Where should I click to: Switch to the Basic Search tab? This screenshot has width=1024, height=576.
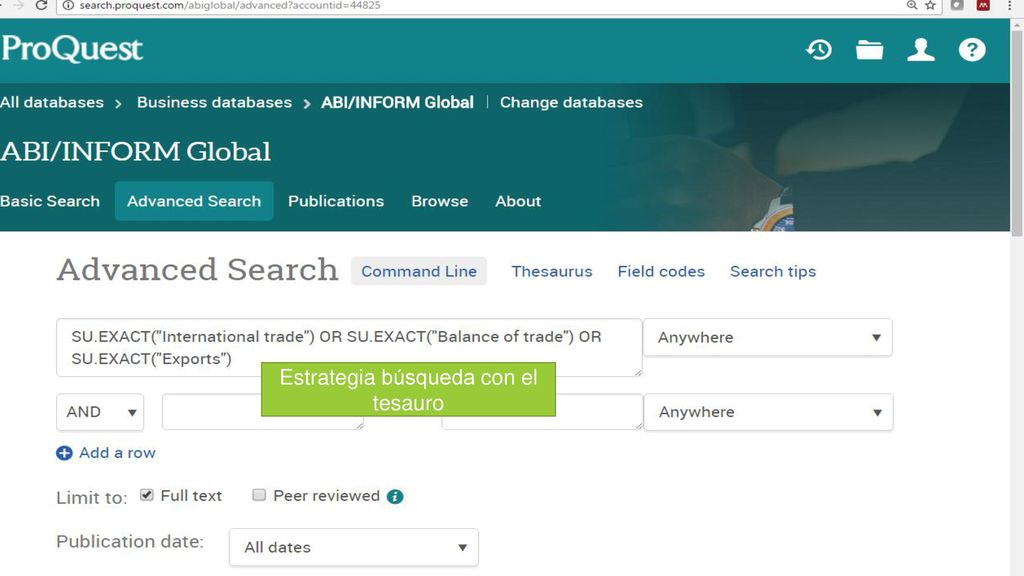point(50,201)
